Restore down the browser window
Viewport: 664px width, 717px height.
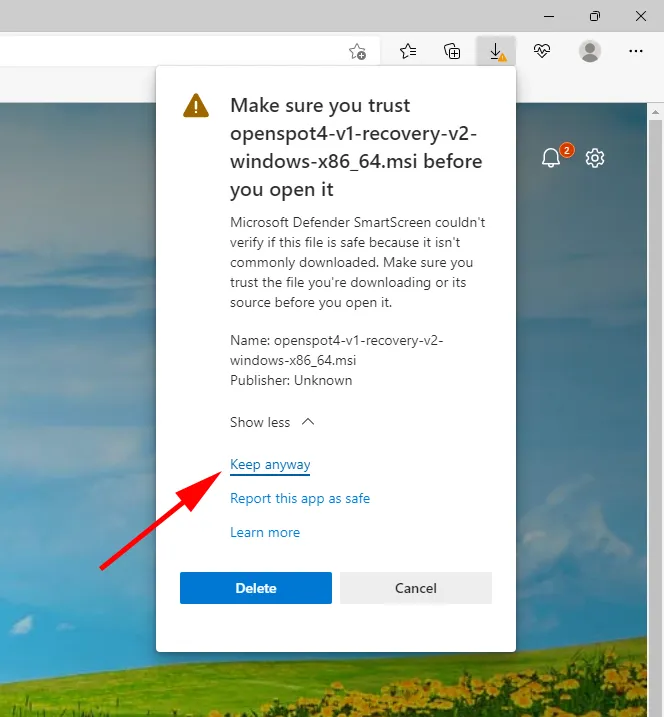coord(594,16)
